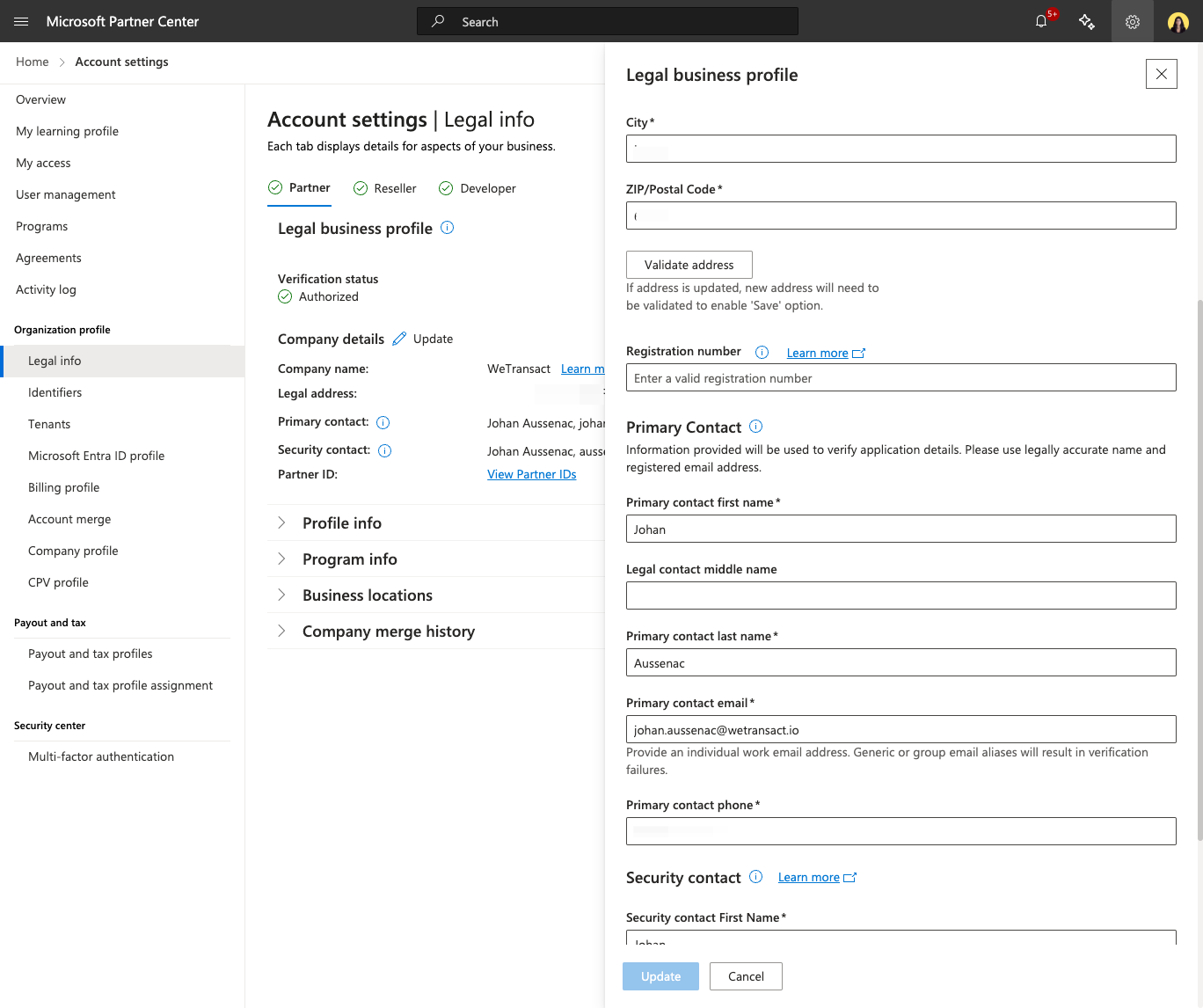
Task: Open the hamburger navigation menu
Action: (x=21, y=21)
